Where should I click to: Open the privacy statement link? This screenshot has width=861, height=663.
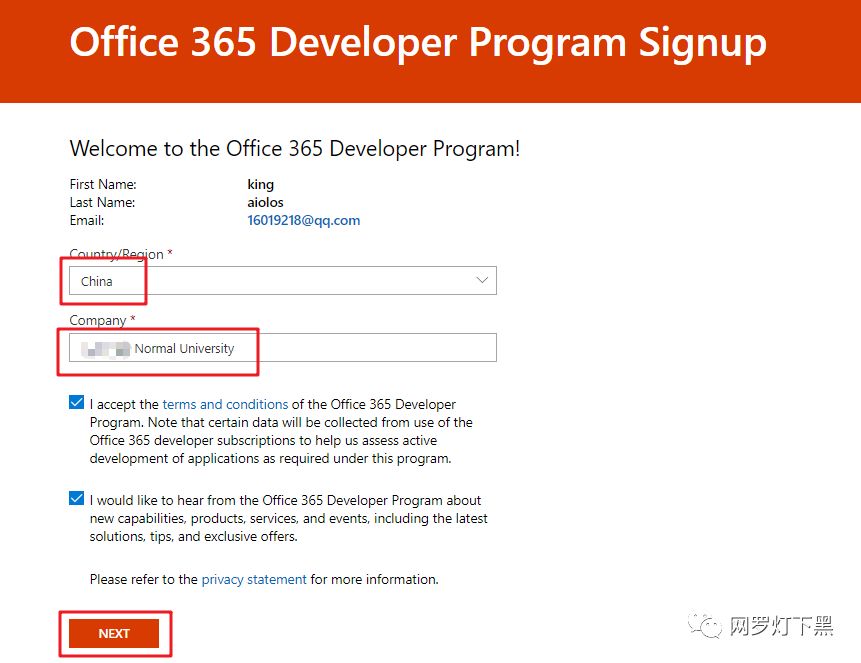(x=254, y=579)
